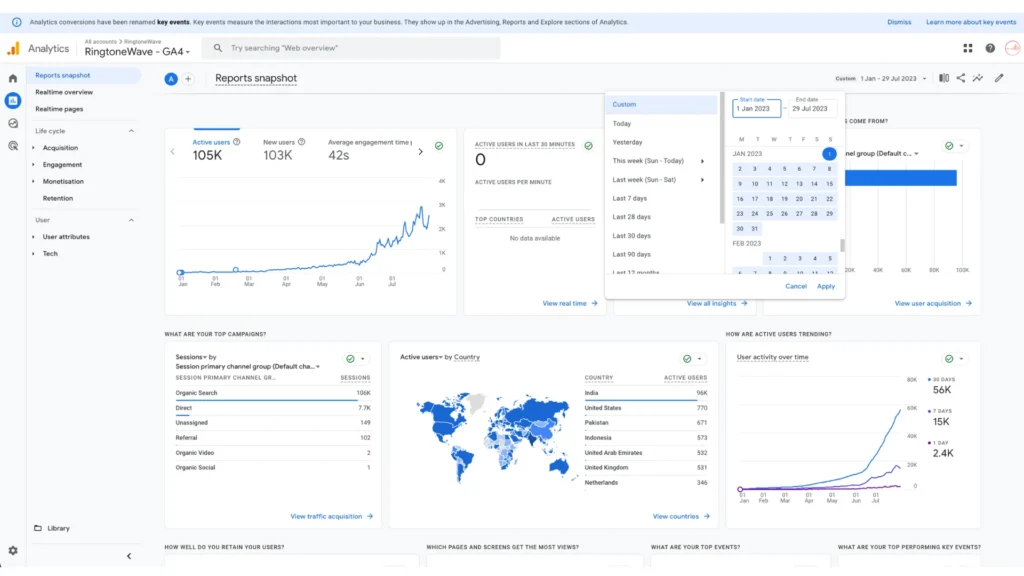The image size is (1024, 576).
Task: Go to previous metrics with left chevron
Action: tap(172, 152)
